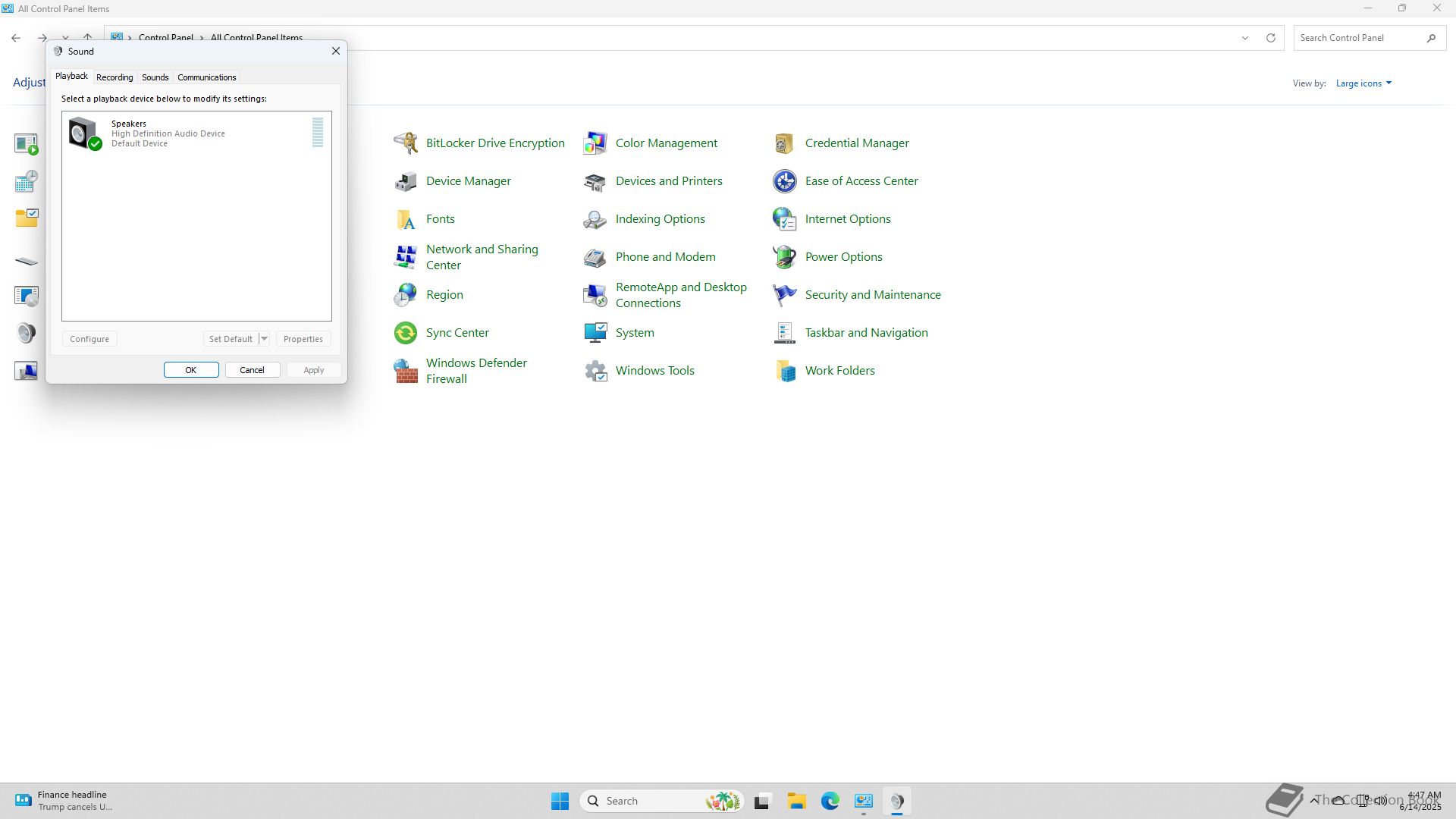Viewport: 1456px width, 819px height.
Task: Open the View by Large icons dropdown
Action: click(1363, 83)
